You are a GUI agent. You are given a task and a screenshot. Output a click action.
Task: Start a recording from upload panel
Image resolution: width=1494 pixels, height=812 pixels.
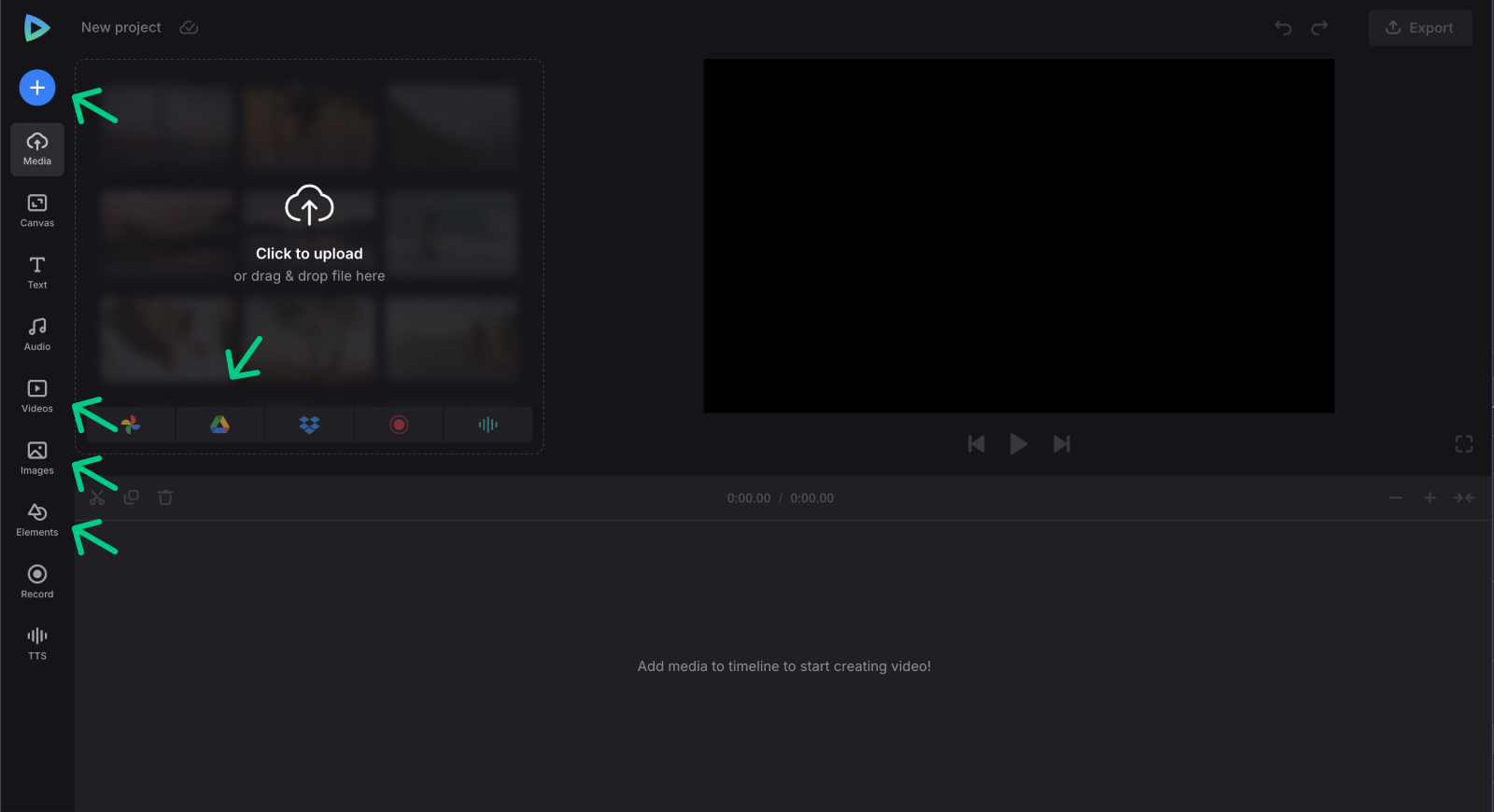(x=399, y=425)
